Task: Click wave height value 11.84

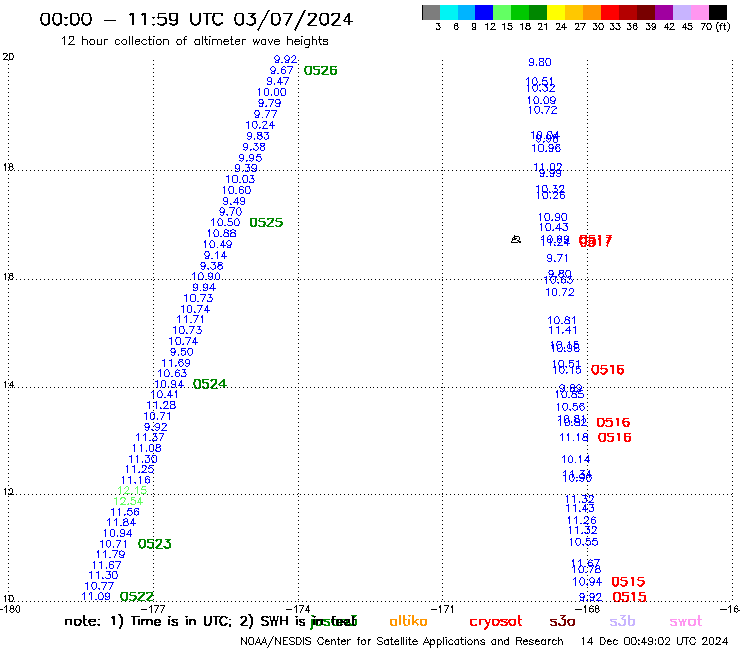Action: tap(121, 523)
